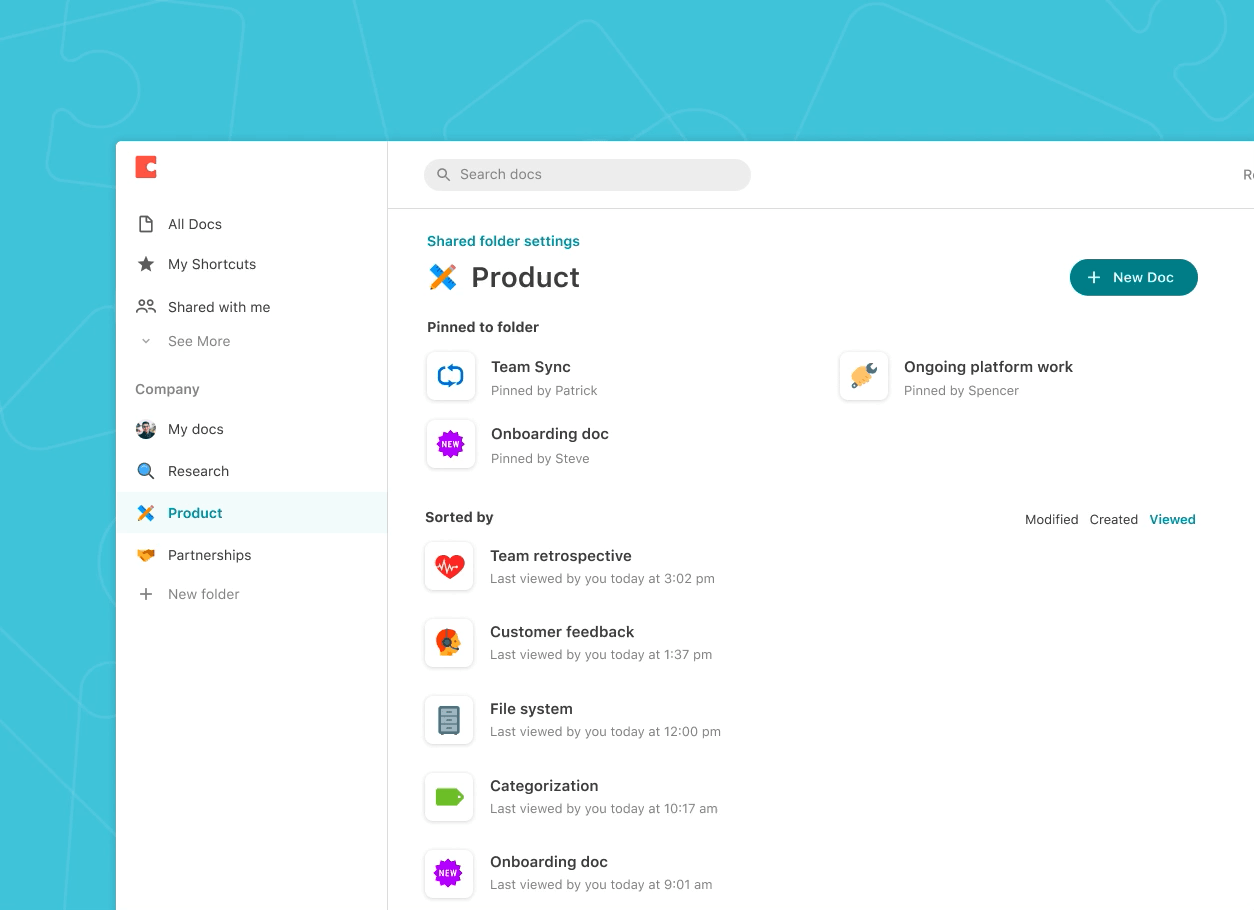Click 'Last viewed by you today at 3:02 pm'

pos(602,578)
